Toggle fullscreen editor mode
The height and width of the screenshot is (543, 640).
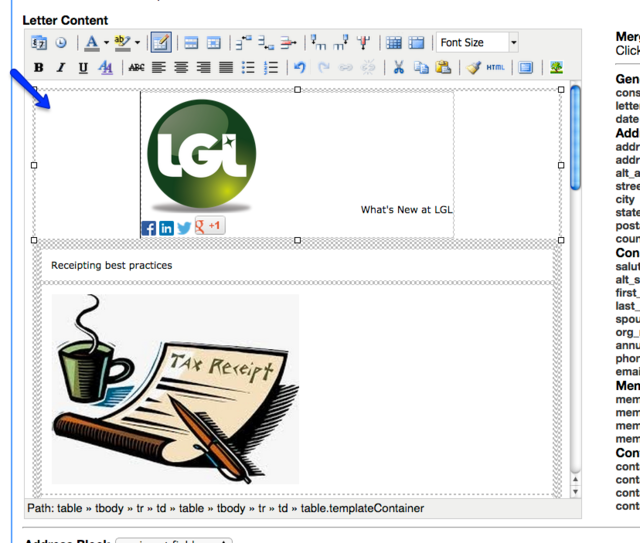526,67
